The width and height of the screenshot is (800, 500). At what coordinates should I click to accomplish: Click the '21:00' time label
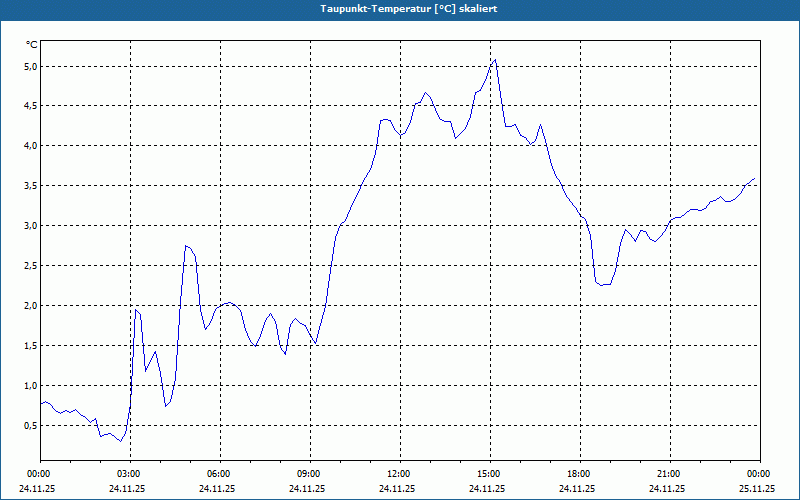(670, 474)
